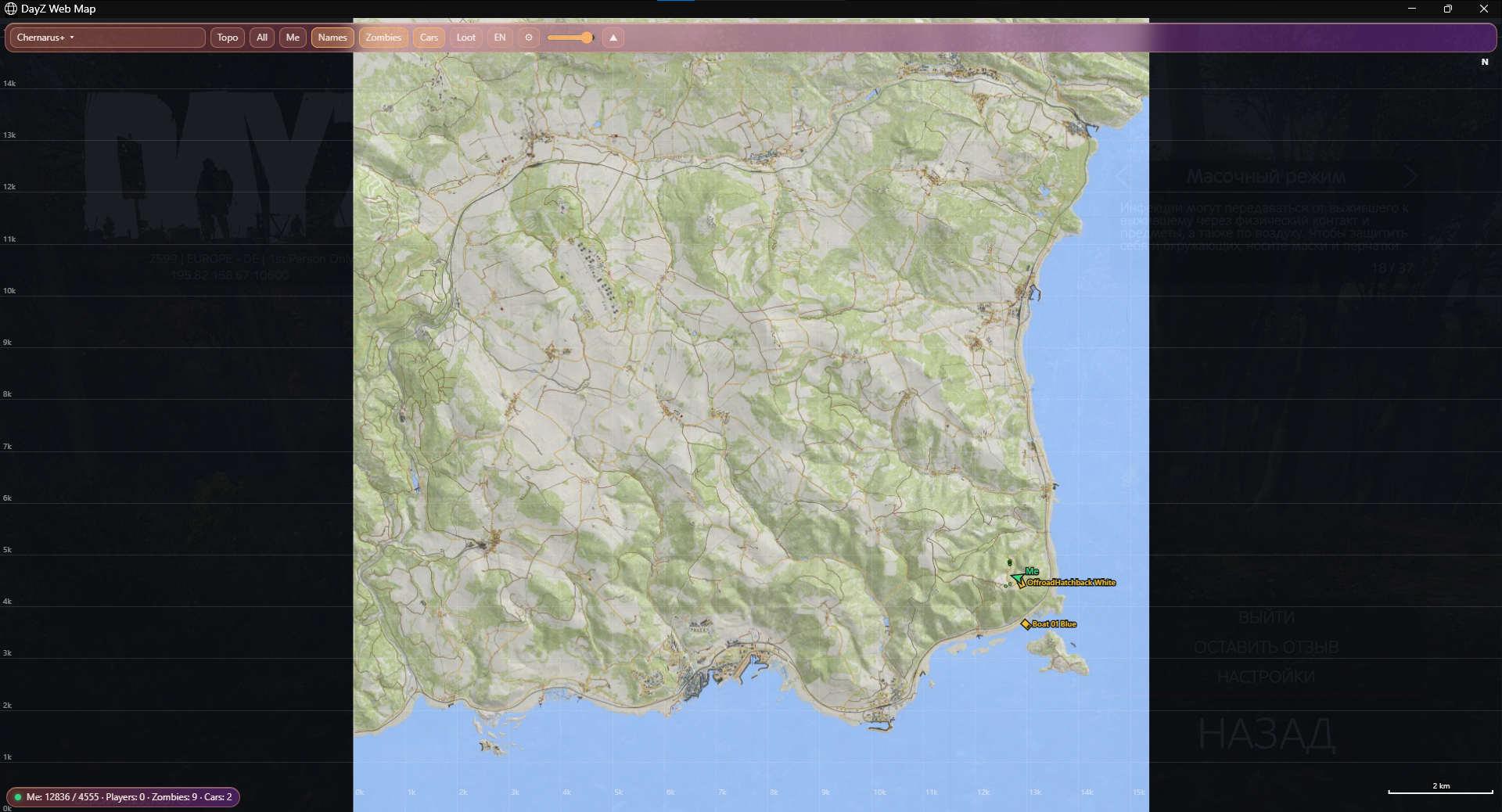1502x812 pixels.
Task: Click the N compass indicator
Action: click(1485, 62)
